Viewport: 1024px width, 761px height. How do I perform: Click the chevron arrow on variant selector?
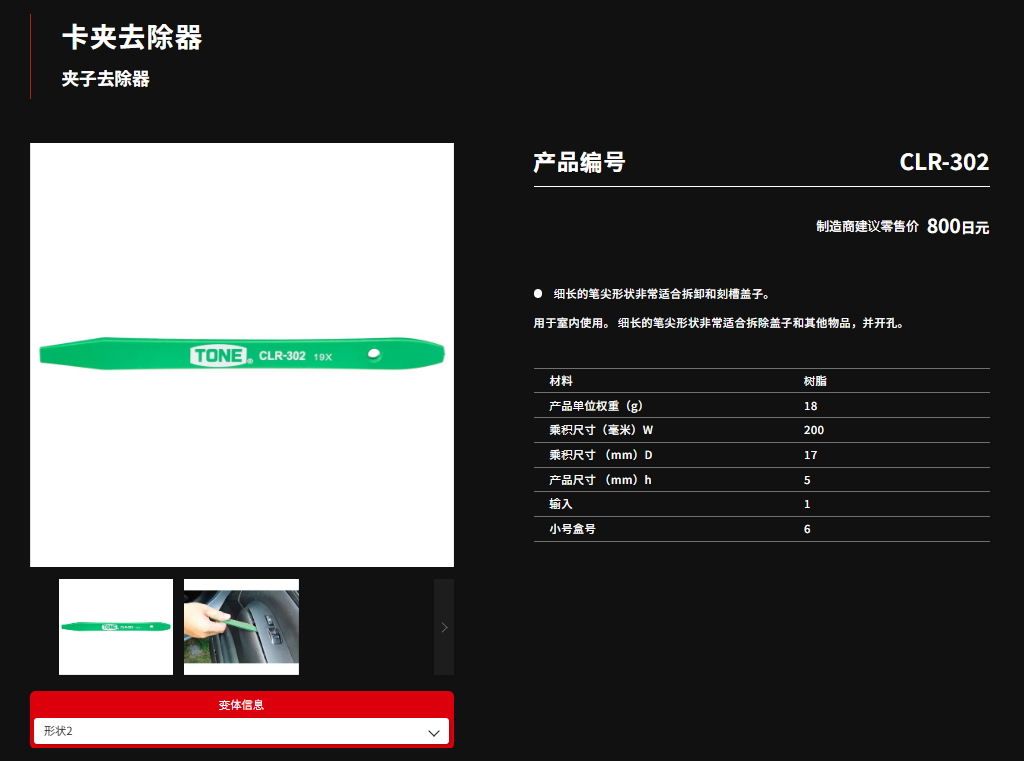(x=434, y=732)
